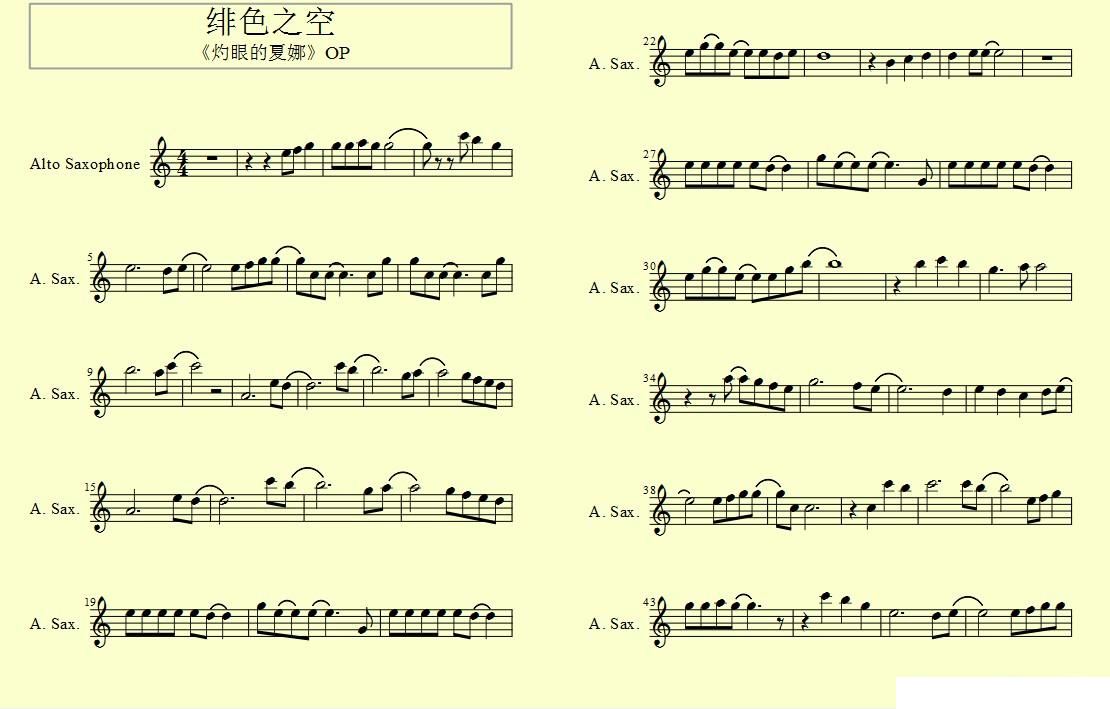The width and height of the screenshot is (1110, 709).
Task: Select measure number 15
Action: pyautogui.click(x=90, y=487)
